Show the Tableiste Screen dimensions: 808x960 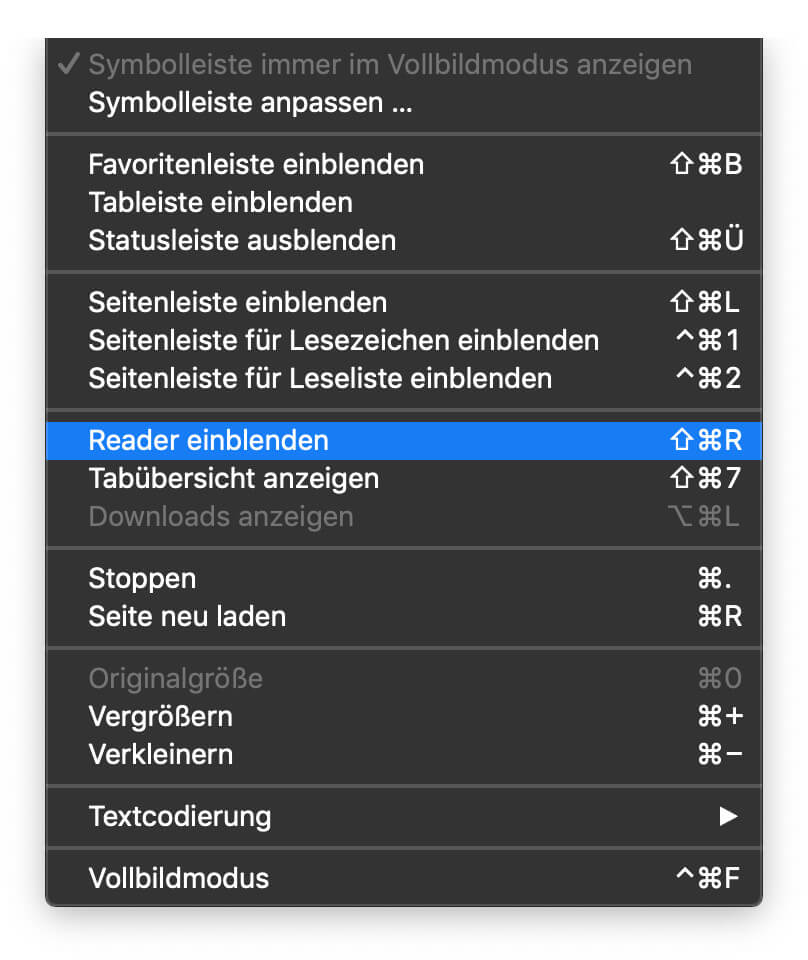pyautogui.click(x=221, y=202)
